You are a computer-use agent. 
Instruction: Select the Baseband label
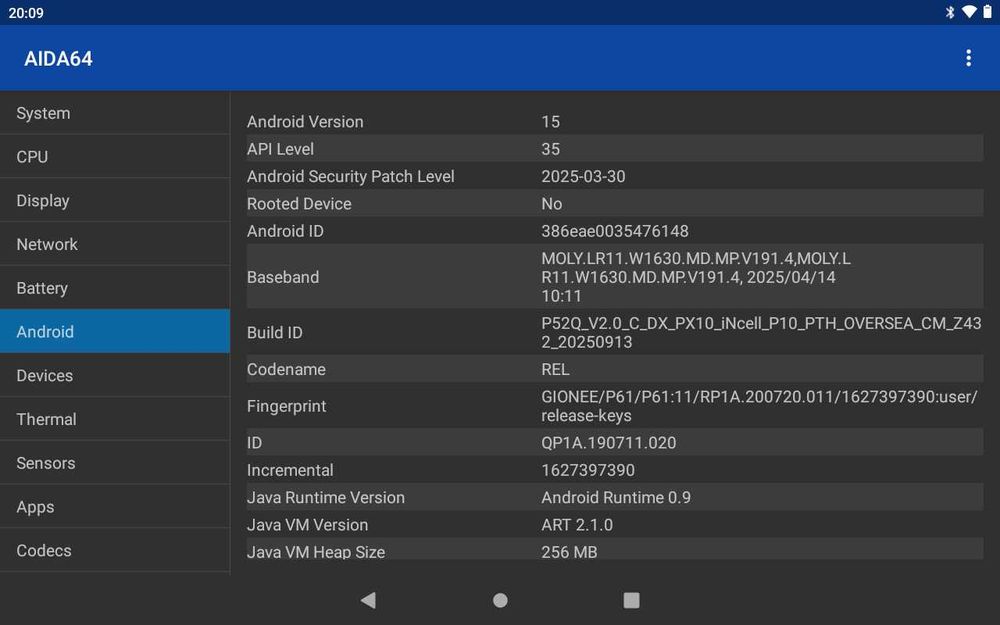[x=283, y=277]
